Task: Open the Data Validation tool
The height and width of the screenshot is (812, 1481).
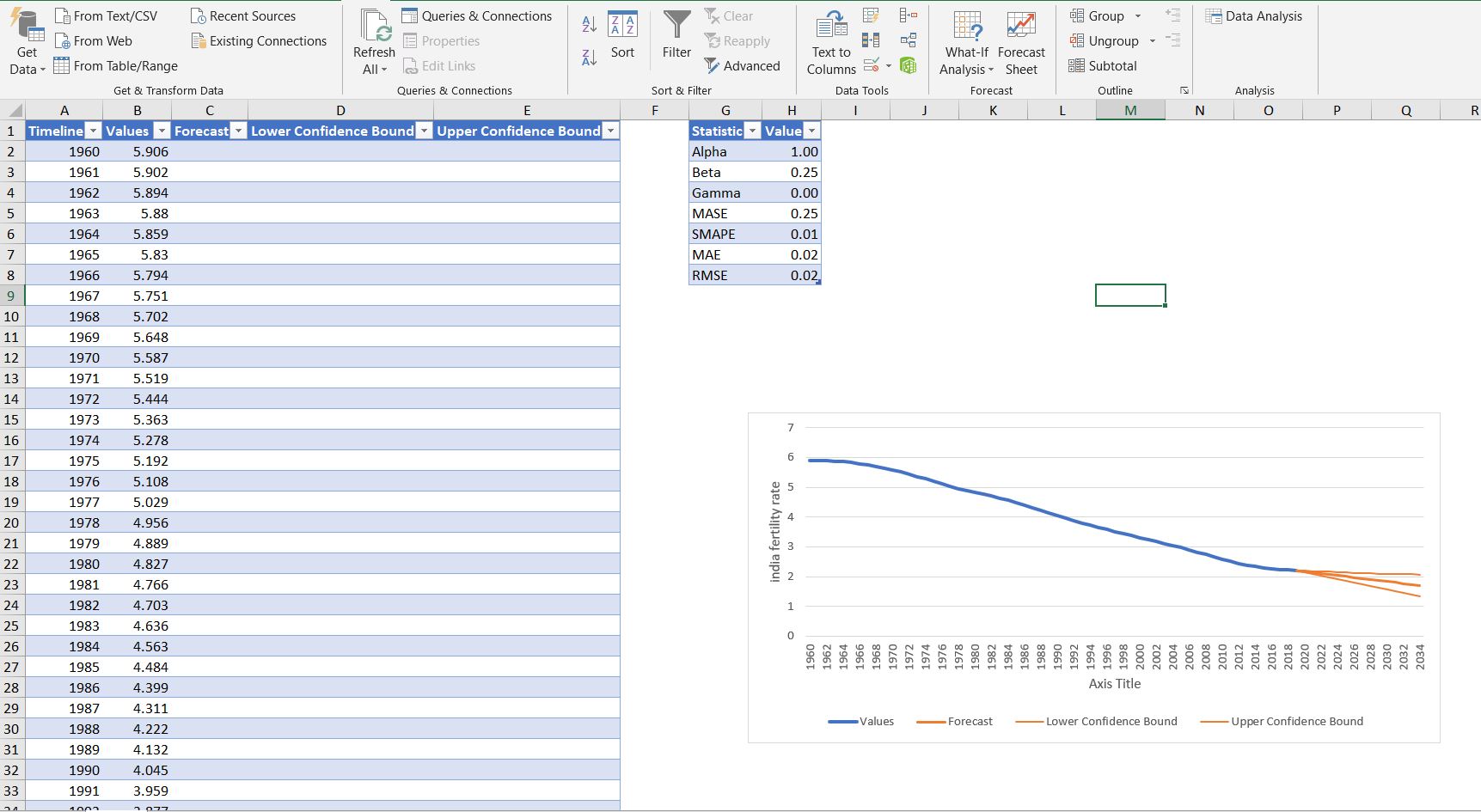Action: (x=869, y=64)
